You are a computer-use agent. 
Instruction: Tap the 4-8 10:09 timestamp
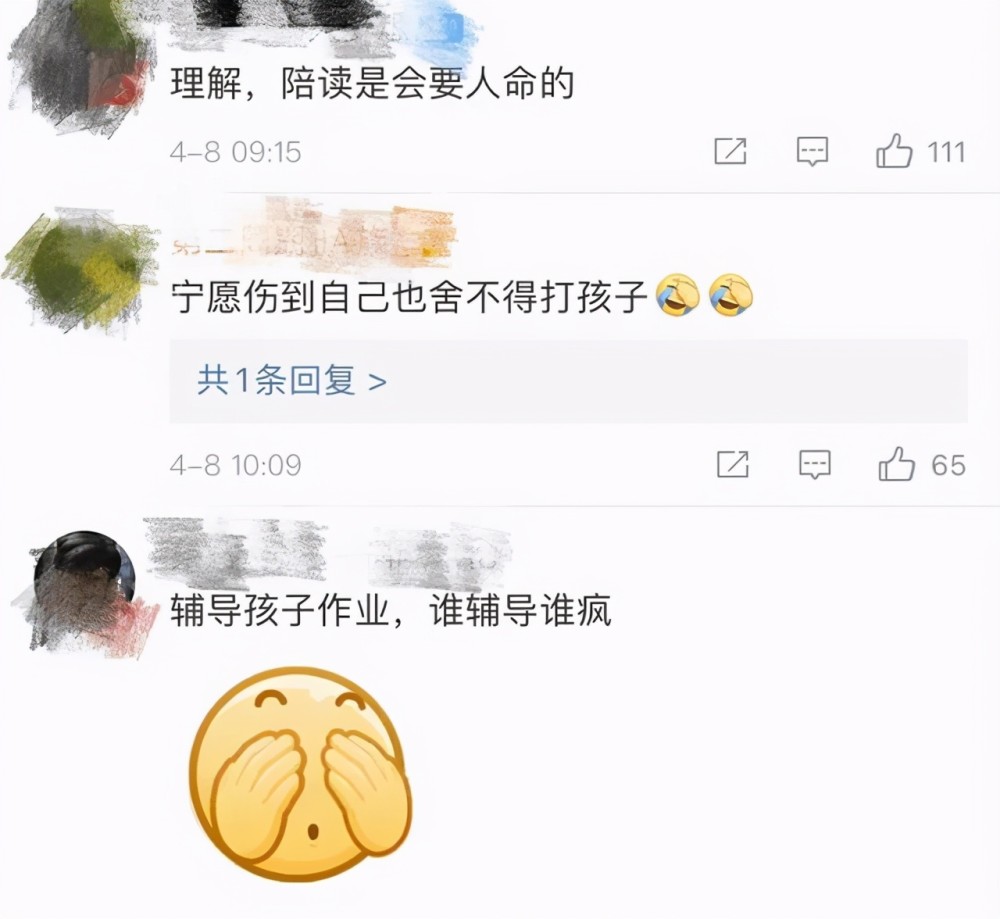(x=235, y=465)
